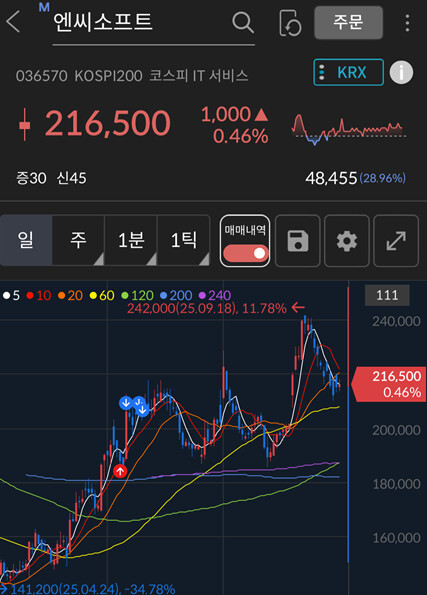Open stock info via the i icon
This screenshot has height=595, width=427.
[401, 72]
